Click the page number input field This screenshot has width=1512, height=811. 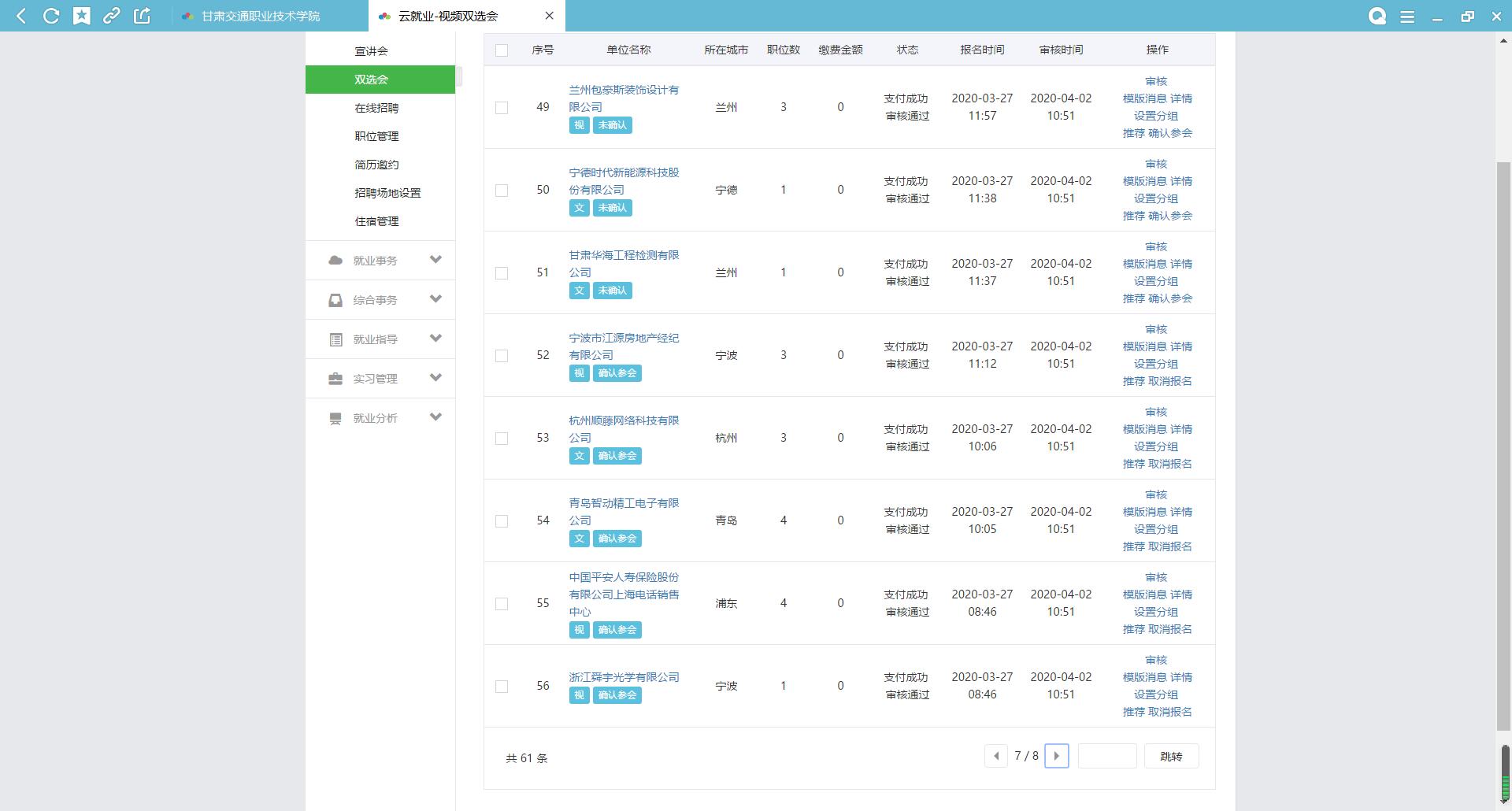coord(1106,756)
